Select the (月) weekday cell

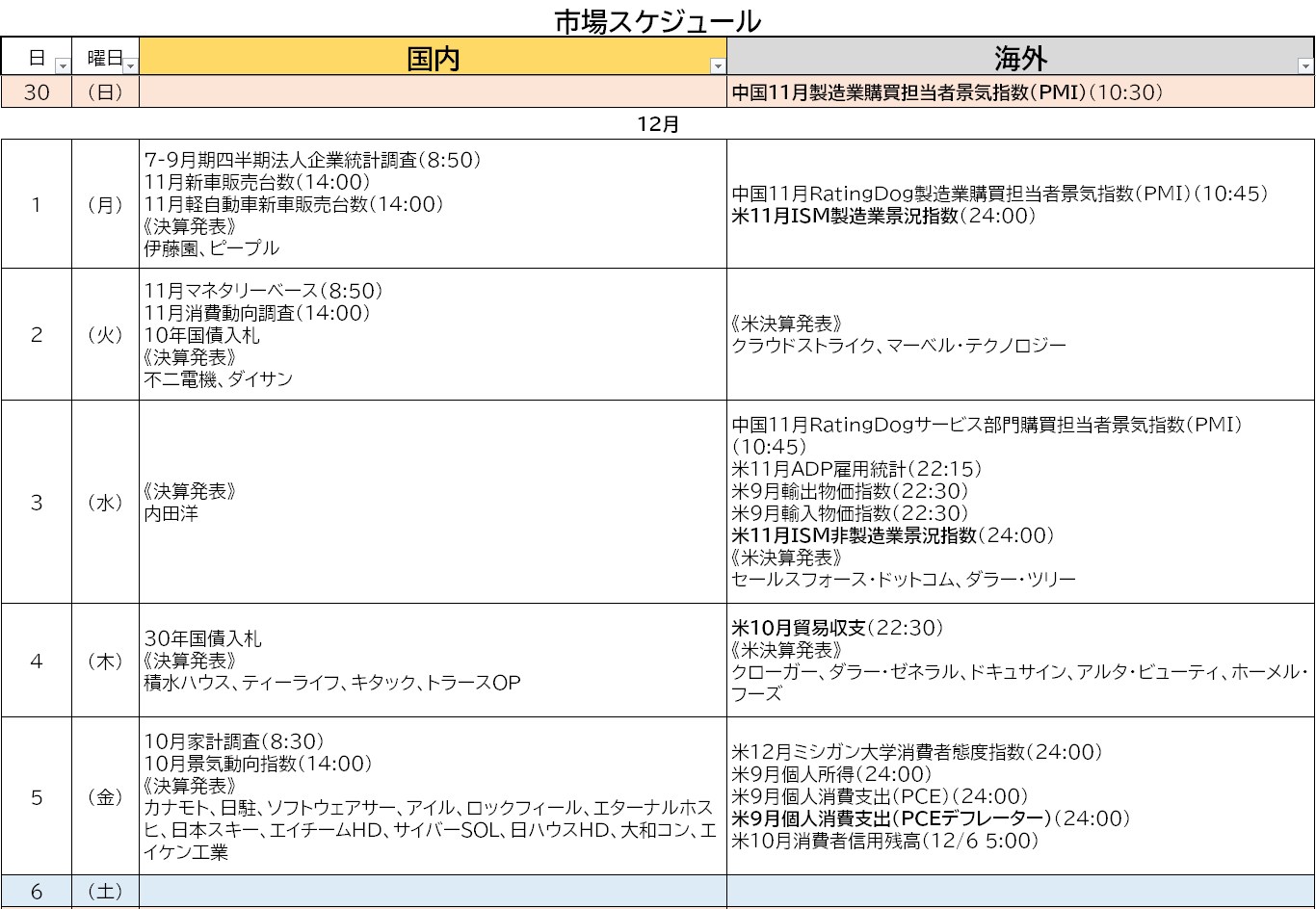[x=105, y=205]
